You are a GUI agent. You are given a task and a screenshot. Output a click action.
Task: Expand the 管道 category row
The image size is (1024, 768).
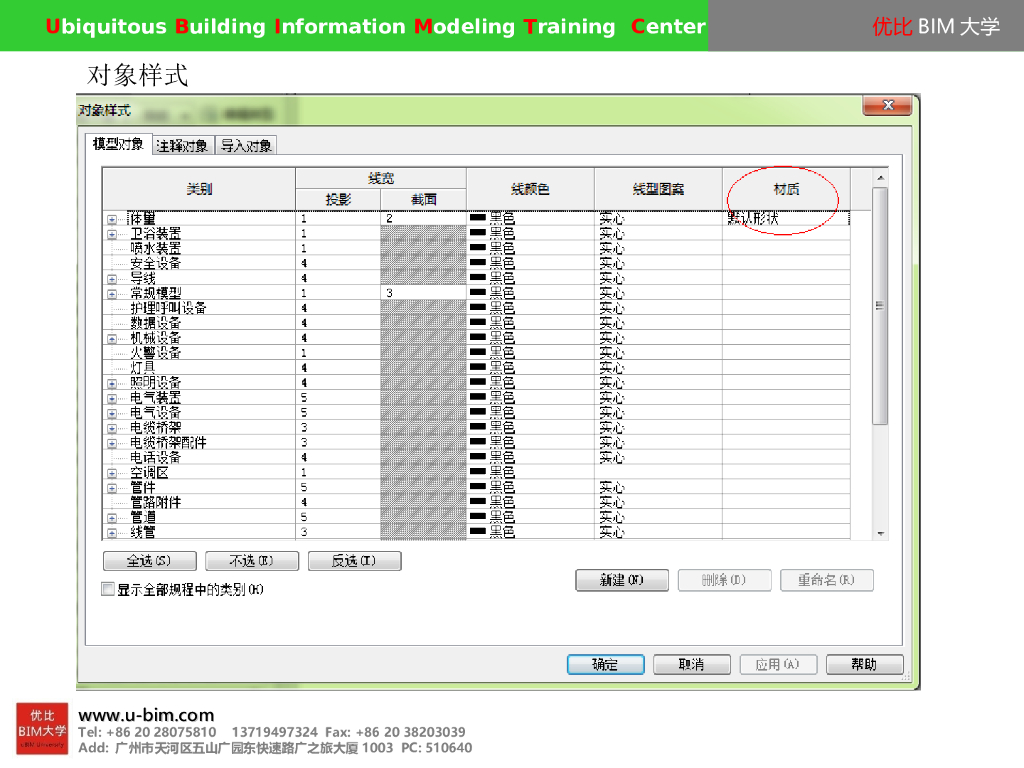tap(111, 517)
